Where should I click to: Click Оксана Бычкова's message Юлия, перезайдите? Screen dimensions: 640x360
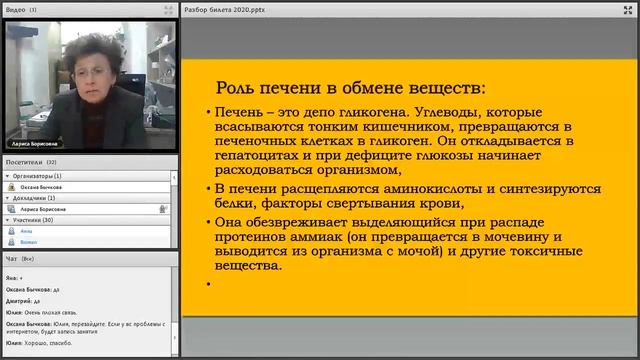[x=86, y=328]
